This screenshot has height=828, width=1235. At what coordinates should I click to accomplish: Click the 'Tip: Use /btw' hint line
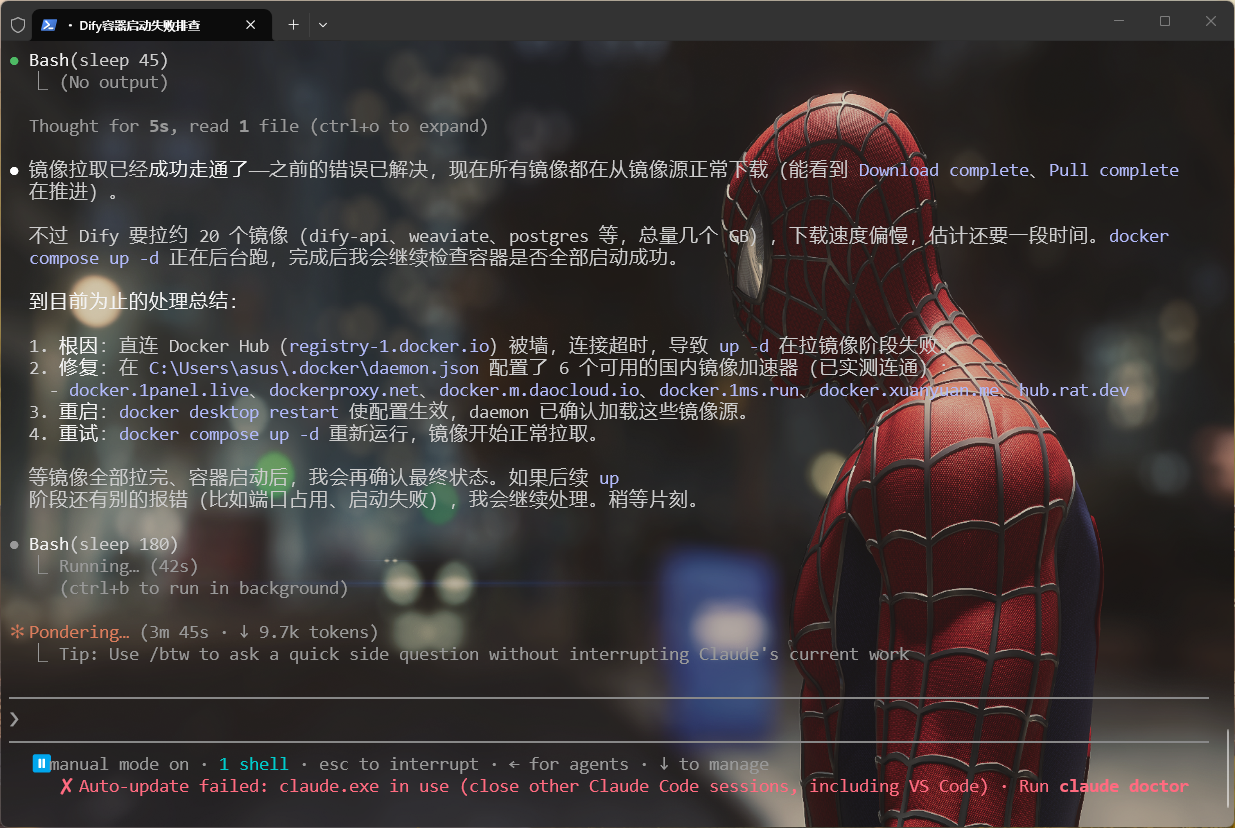pyautogui.click(x=484, y=654)
